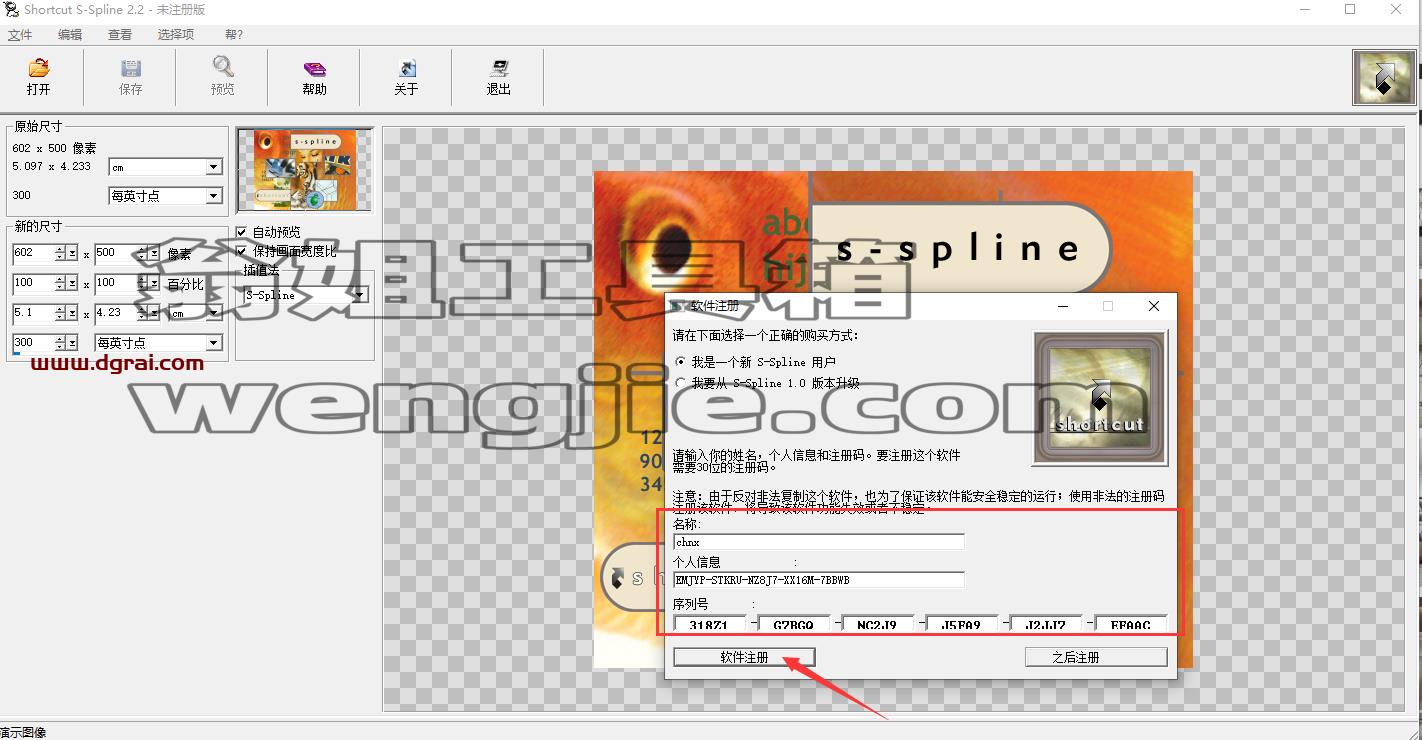Open 帮助 (Help) from the toolbar

click(314, 77)
